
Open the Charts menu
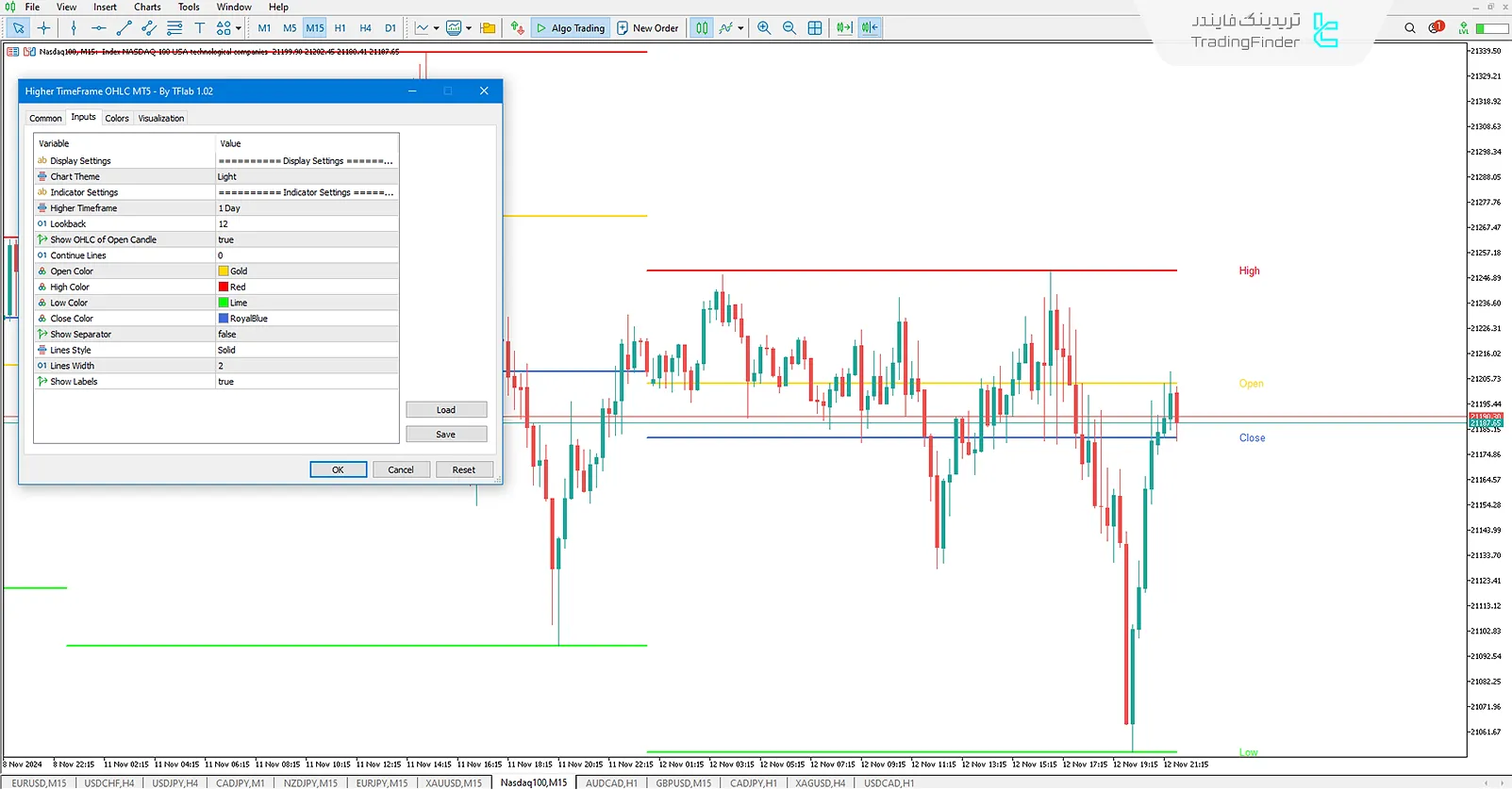point(147,7)
